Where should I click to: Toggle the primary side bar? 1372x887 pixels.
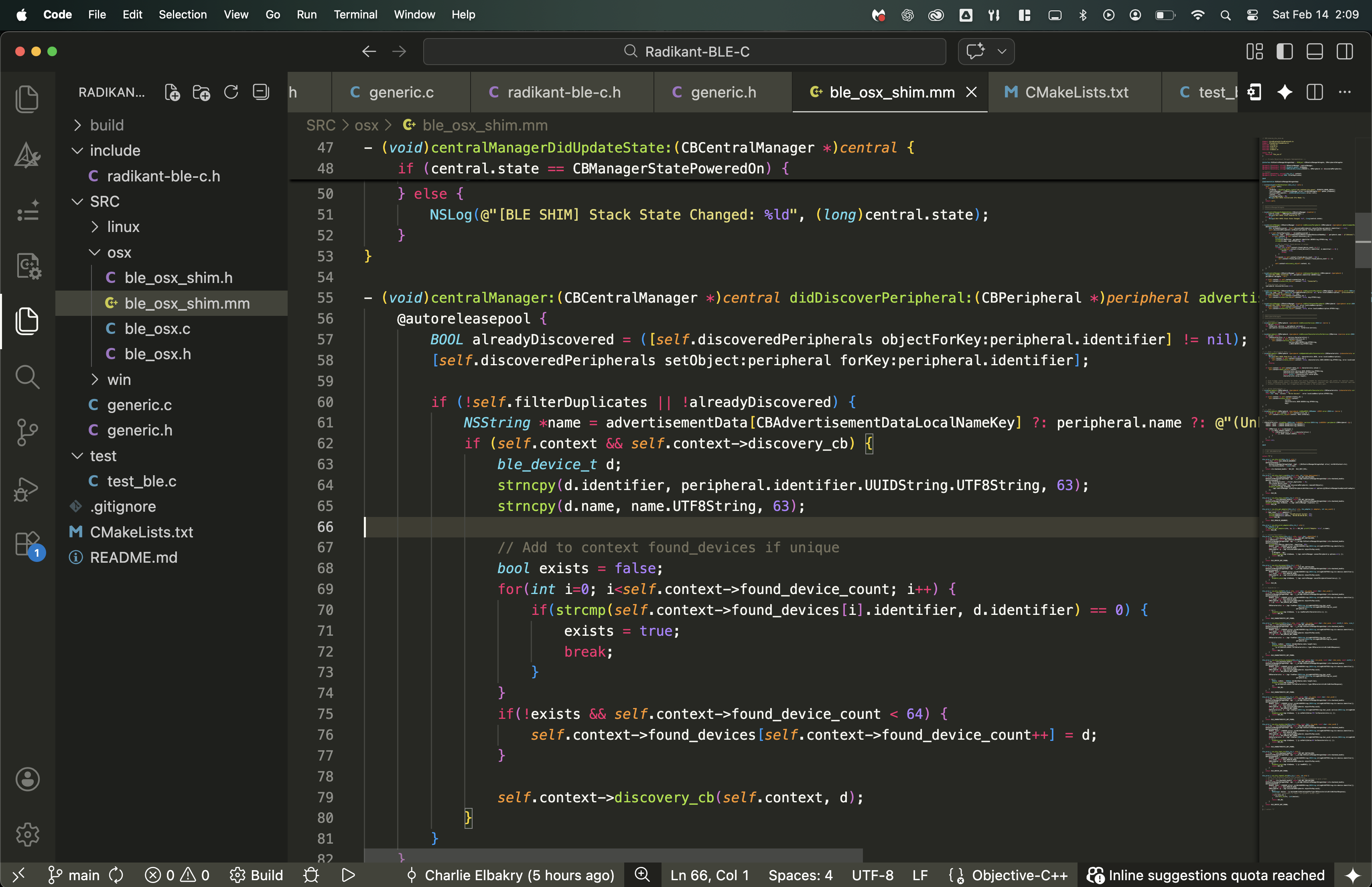click(1285, 52)
